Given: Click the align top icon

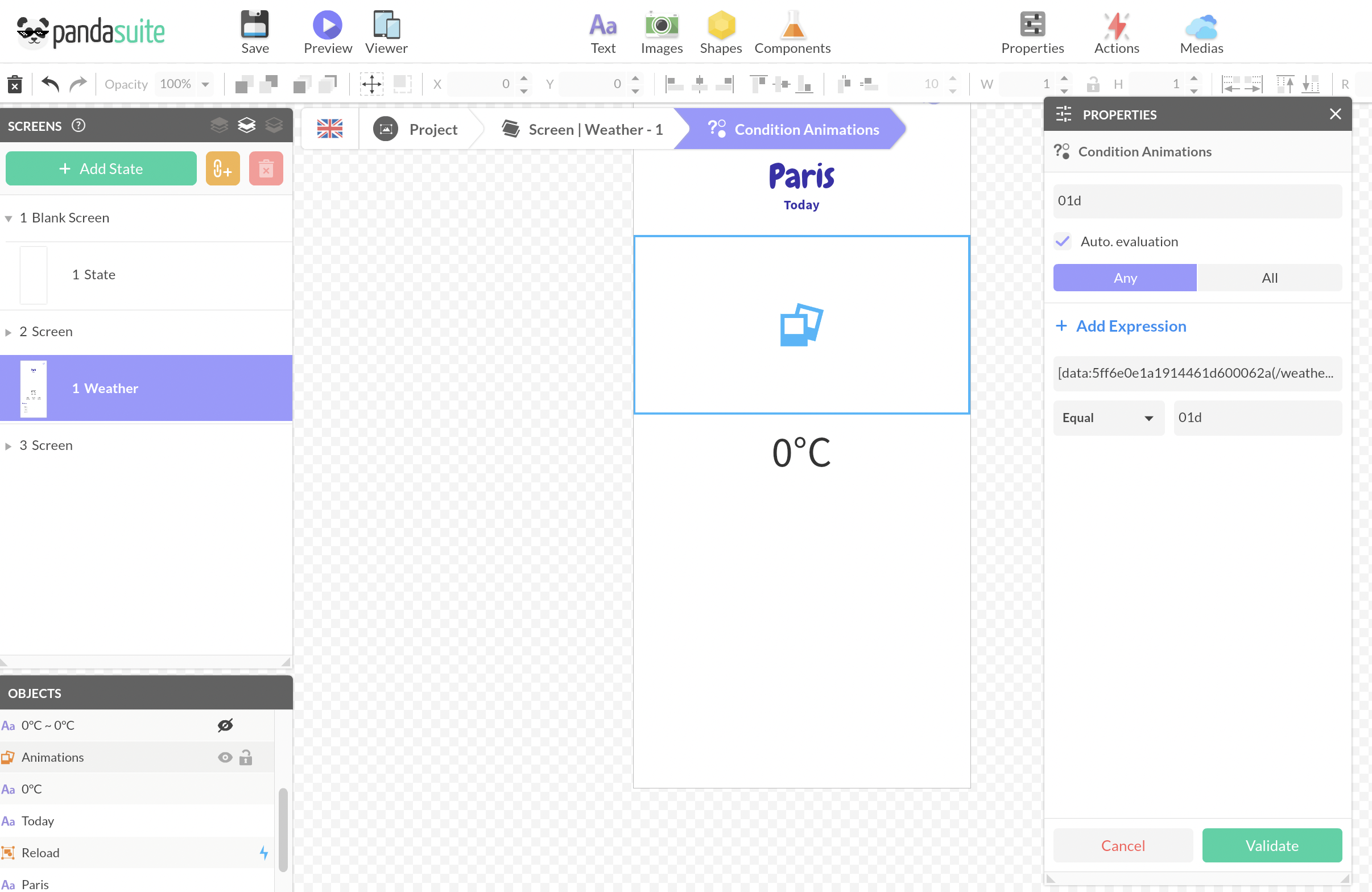Looking at the screenshot, I should click(x=759, y=84).
